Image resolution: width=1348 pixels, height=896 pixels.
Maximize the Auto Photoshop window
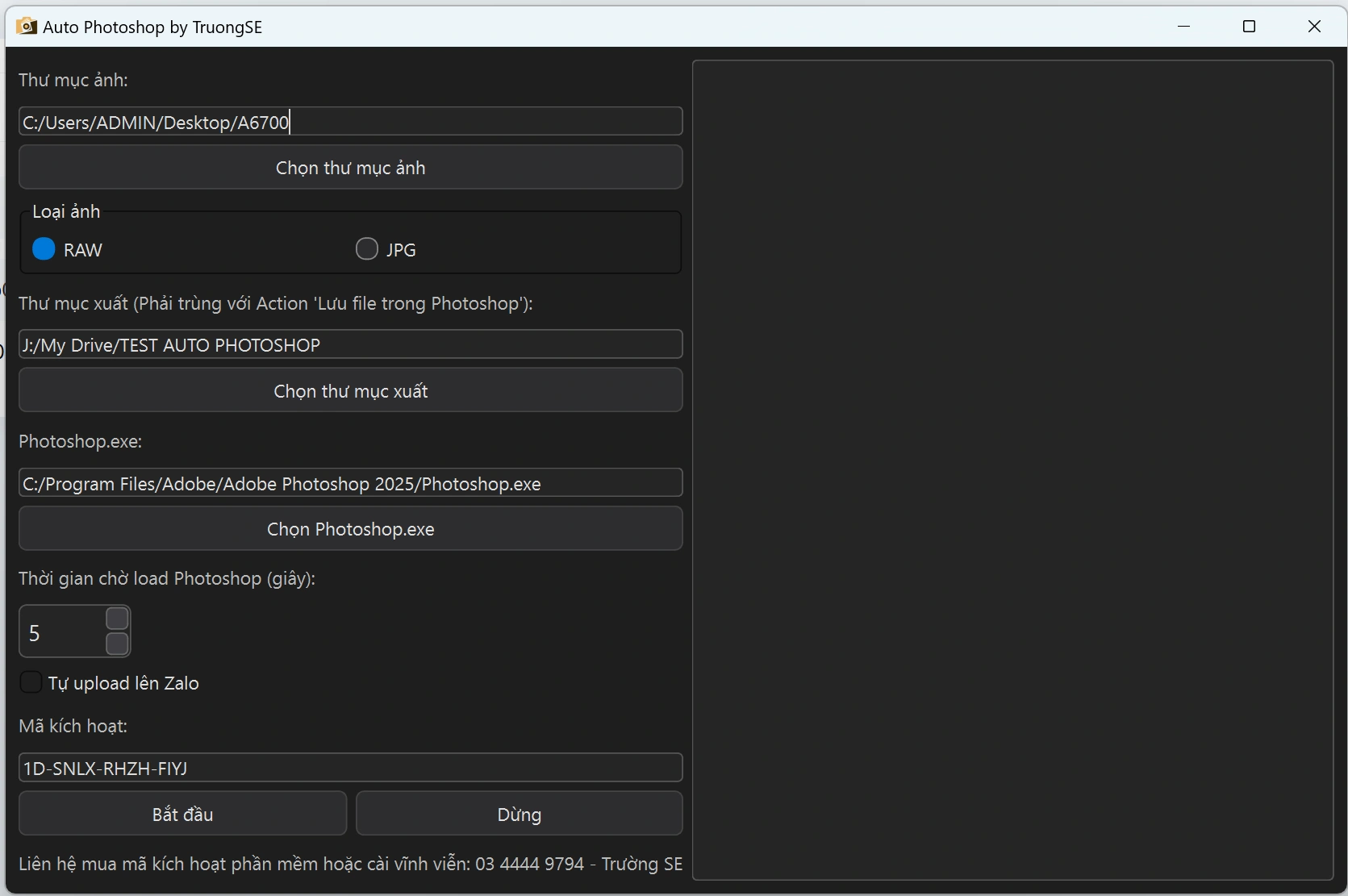pos(1249,27)
